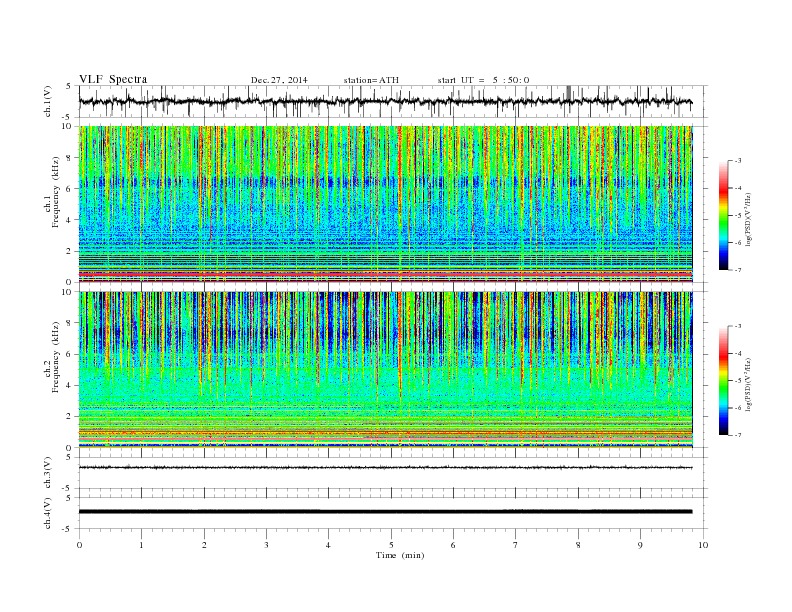This screenshot has height=612, width=792.
Task: Click the "Time (min)" x-axis label
Action: (x=400, y=555)
